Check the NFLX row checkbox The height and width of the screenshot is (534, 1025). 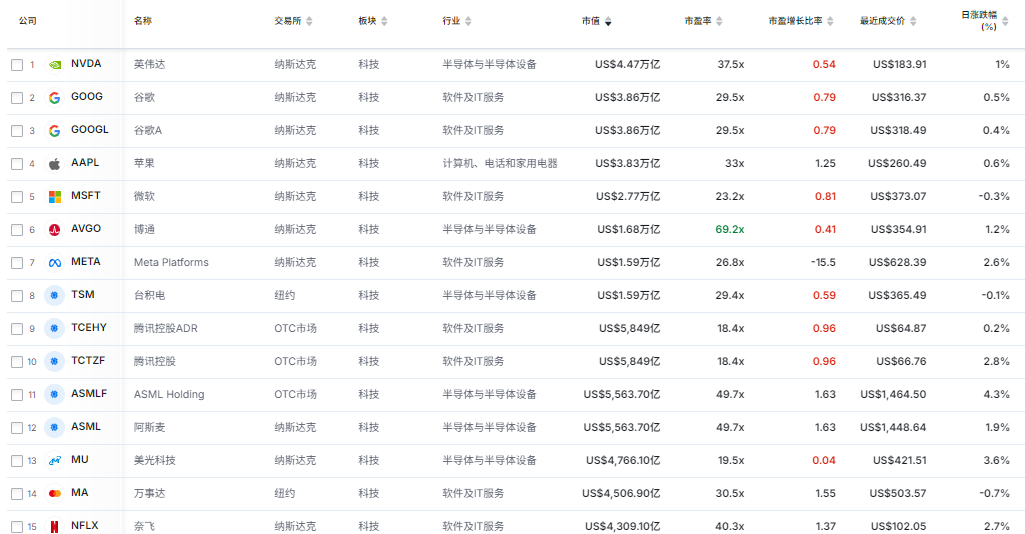coord(17,527)
